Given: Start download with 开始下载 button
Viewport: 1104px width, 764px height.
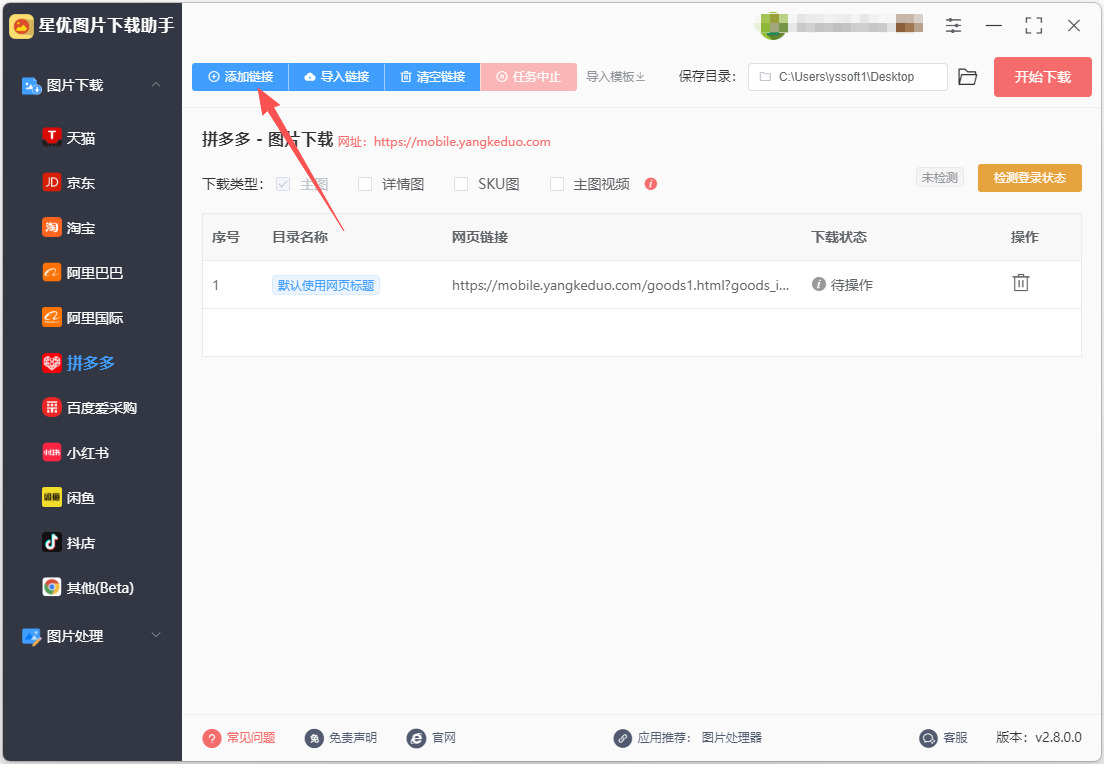Looking at the screenshot, I should 1043,77.
